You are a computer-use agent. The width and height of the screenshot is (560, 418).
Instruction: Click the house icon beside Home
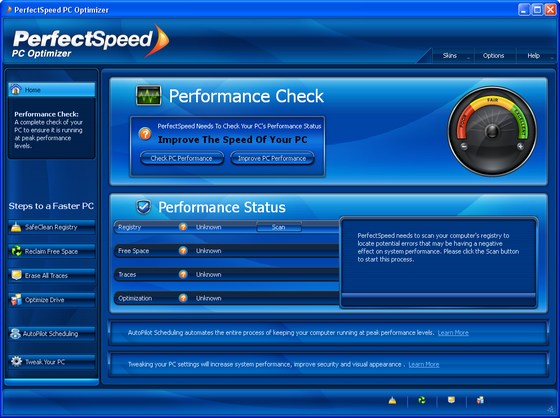point(16,90)
